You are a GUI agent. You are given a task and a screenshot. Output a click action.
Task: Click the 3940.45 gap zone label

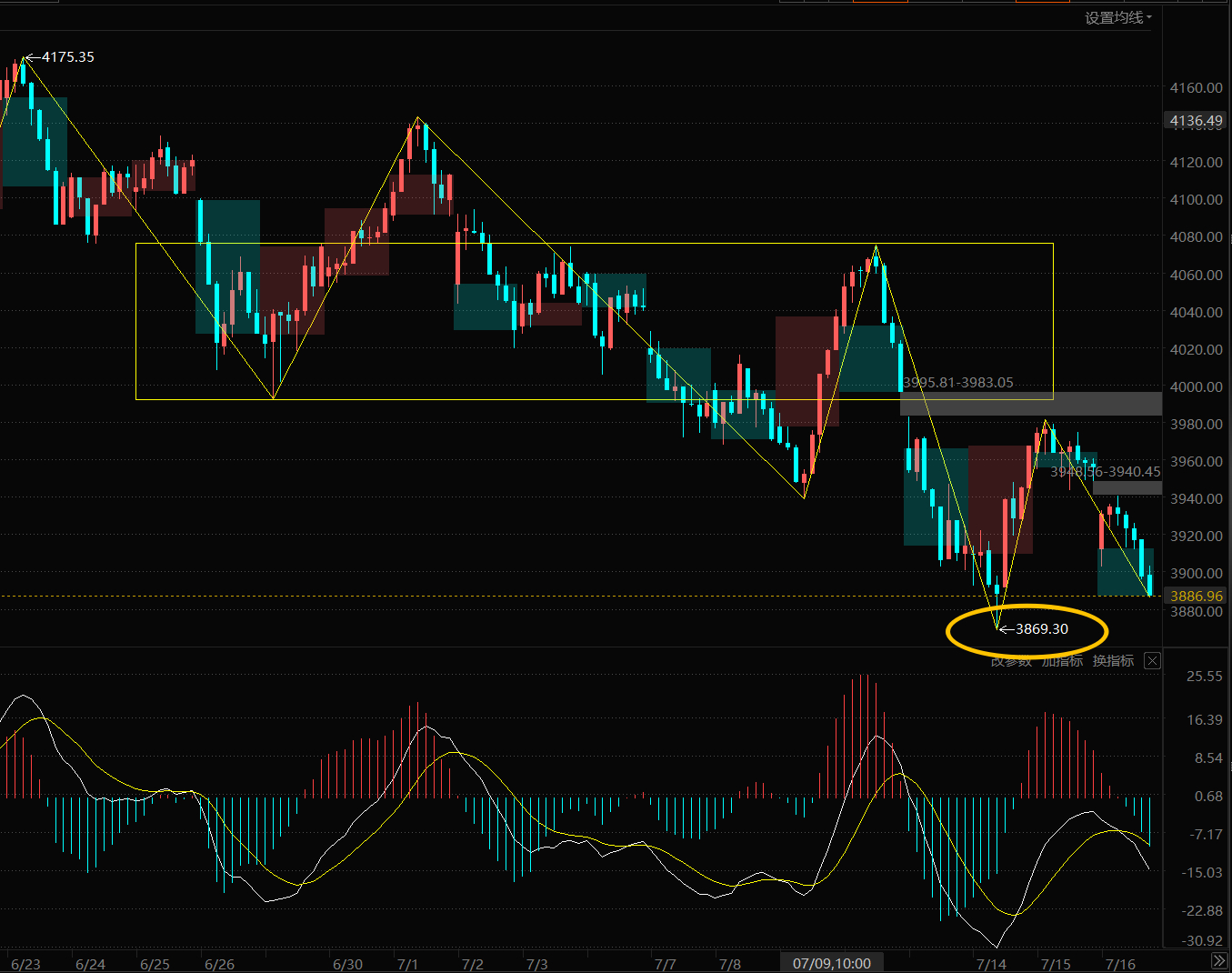pyautogui.click(x=1106, y=472)
